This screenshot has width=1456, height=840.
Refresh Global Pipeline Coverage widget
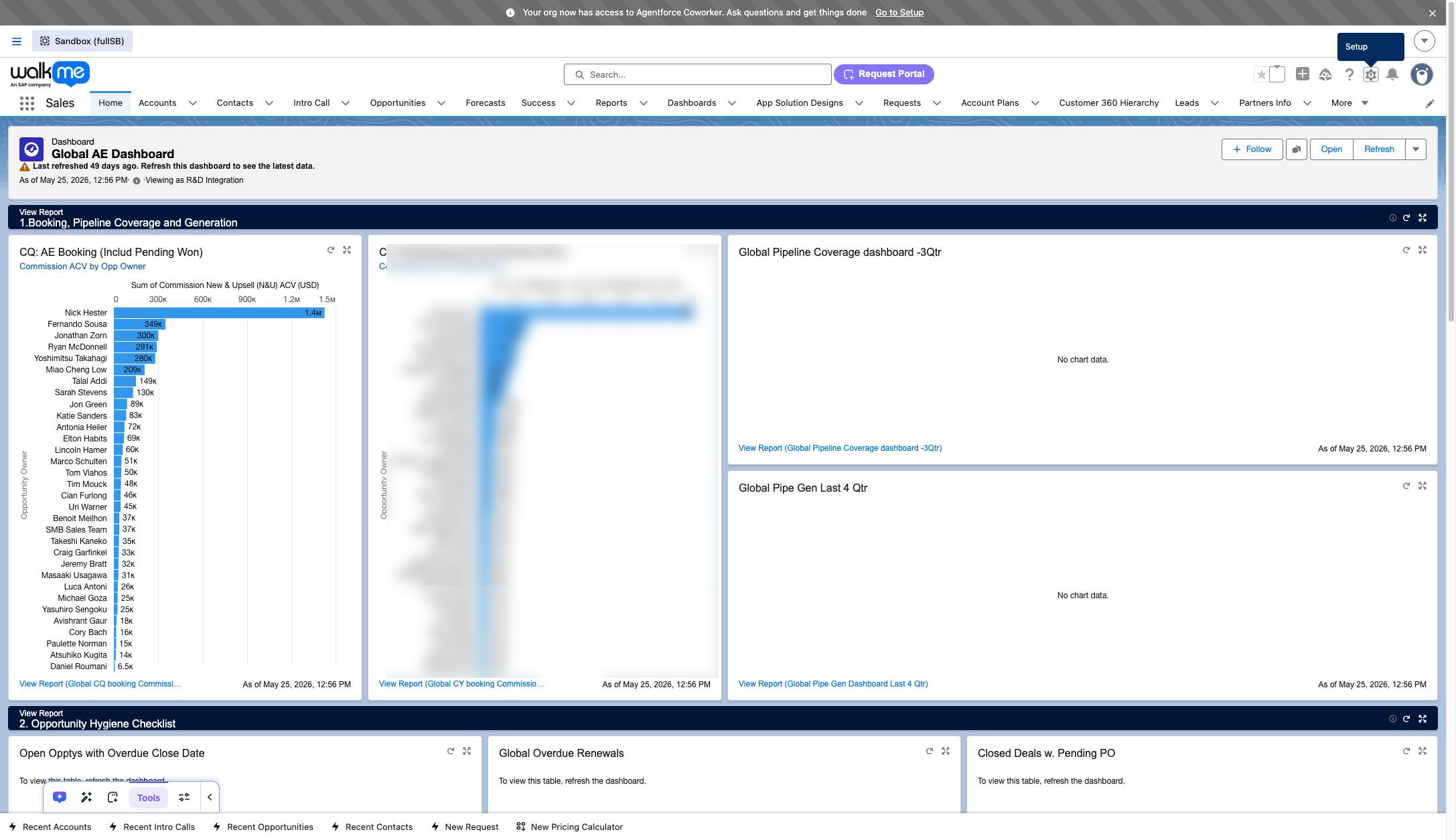1406,250
